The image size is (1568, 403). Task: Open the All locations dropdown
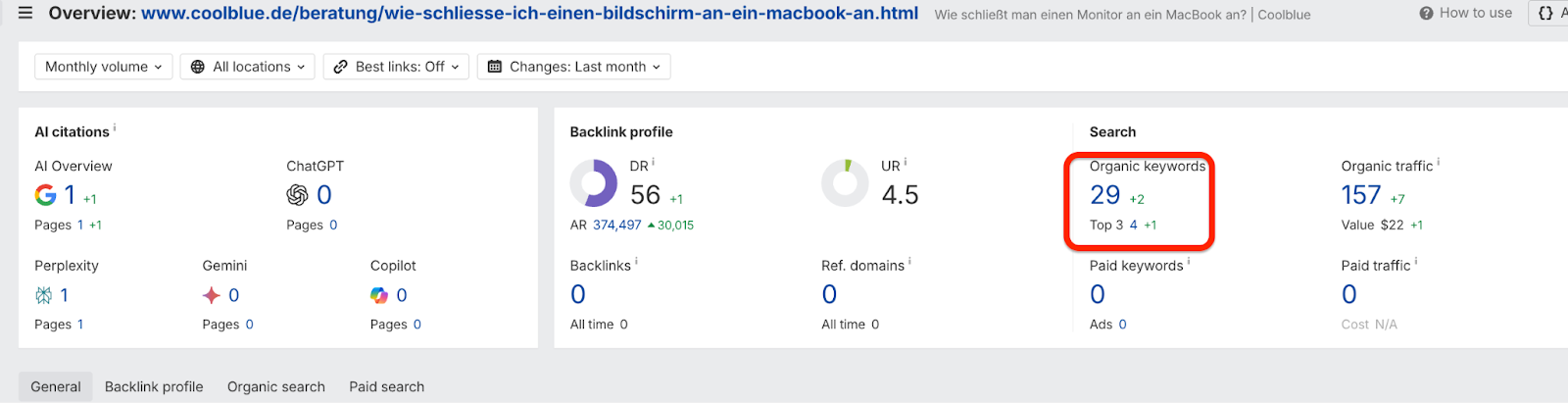tap(248, 67)
